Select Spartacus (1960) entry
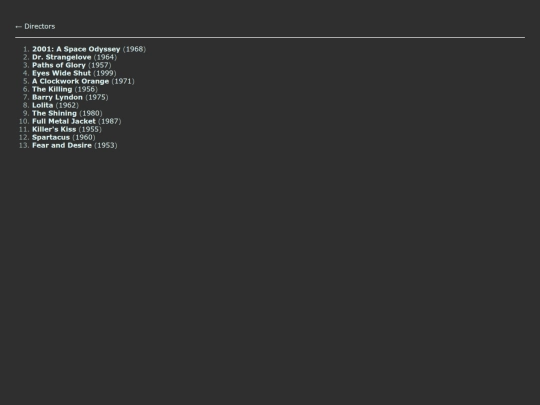The image size is (540, 405). [64, 137]
